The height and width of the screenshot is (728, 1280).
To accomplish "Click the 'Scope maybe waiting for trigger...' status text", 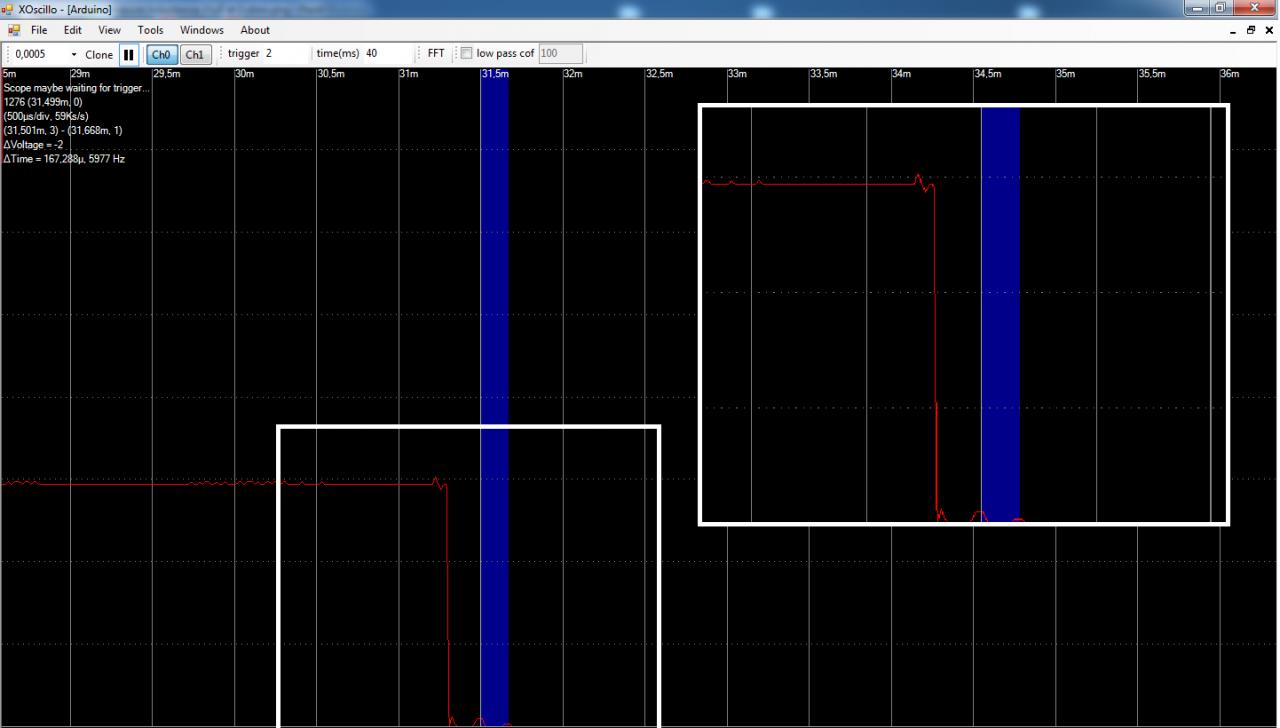I will [76, 88].
